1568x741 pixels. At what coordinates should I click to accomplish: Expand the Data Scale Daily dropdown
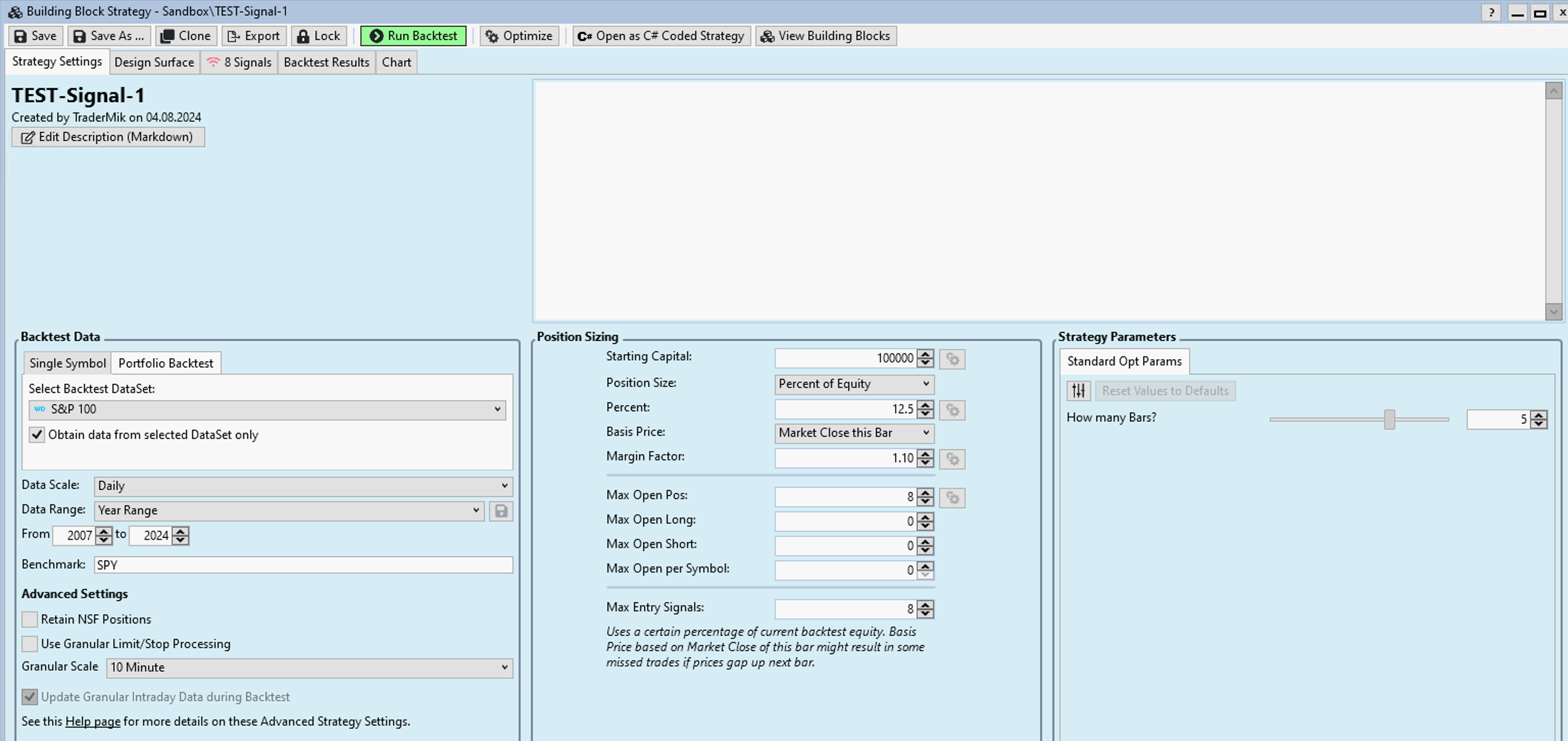click(x=303, y=486)
